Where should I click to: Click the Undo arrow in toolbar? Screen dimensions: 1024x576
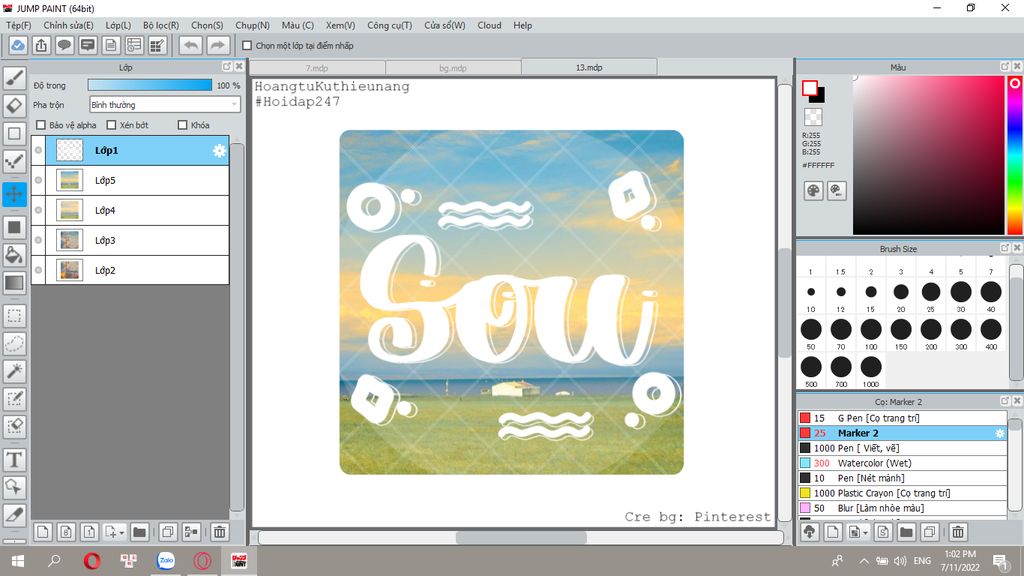[x=191, y=46]
